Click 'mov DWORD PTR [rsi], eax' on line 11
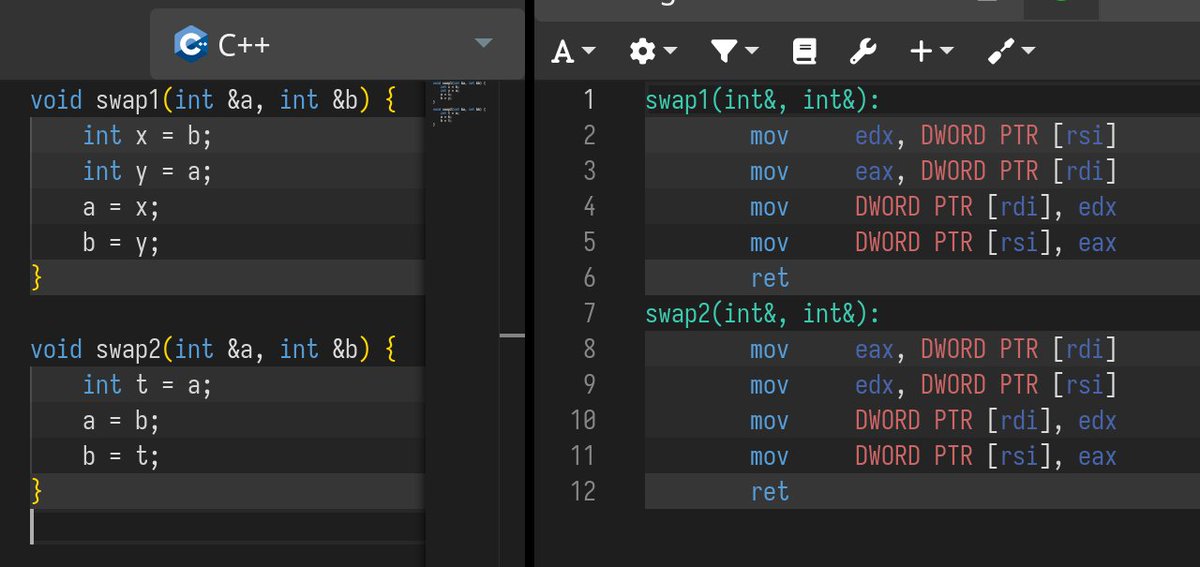 click(933, 456)
